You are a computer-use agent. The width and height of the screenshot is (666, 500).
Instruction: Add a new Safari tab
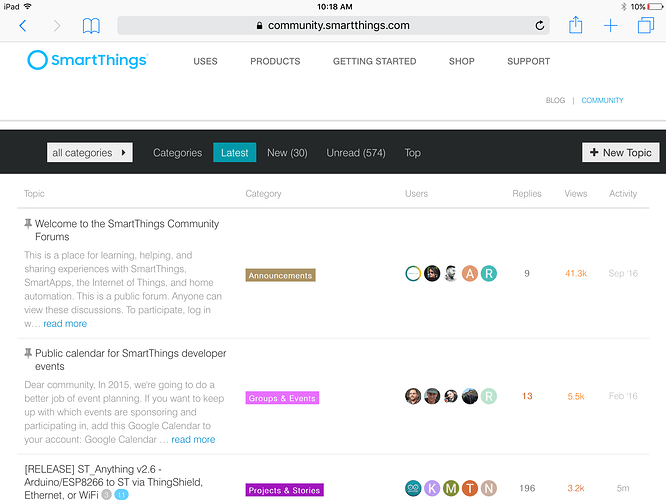(610, 25)
